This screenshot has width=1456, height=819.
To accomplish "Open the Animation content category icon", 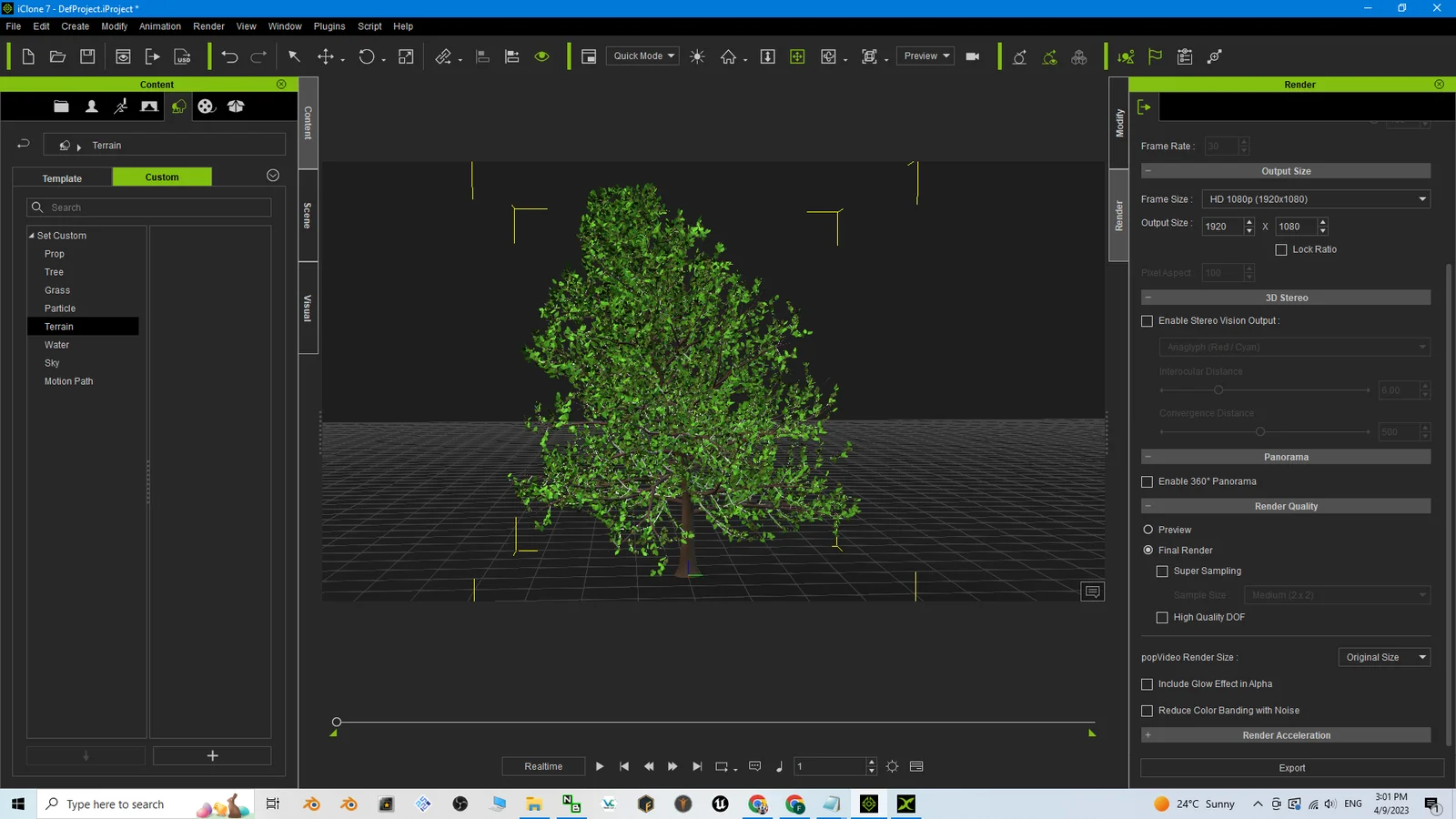I will [120, 106].
